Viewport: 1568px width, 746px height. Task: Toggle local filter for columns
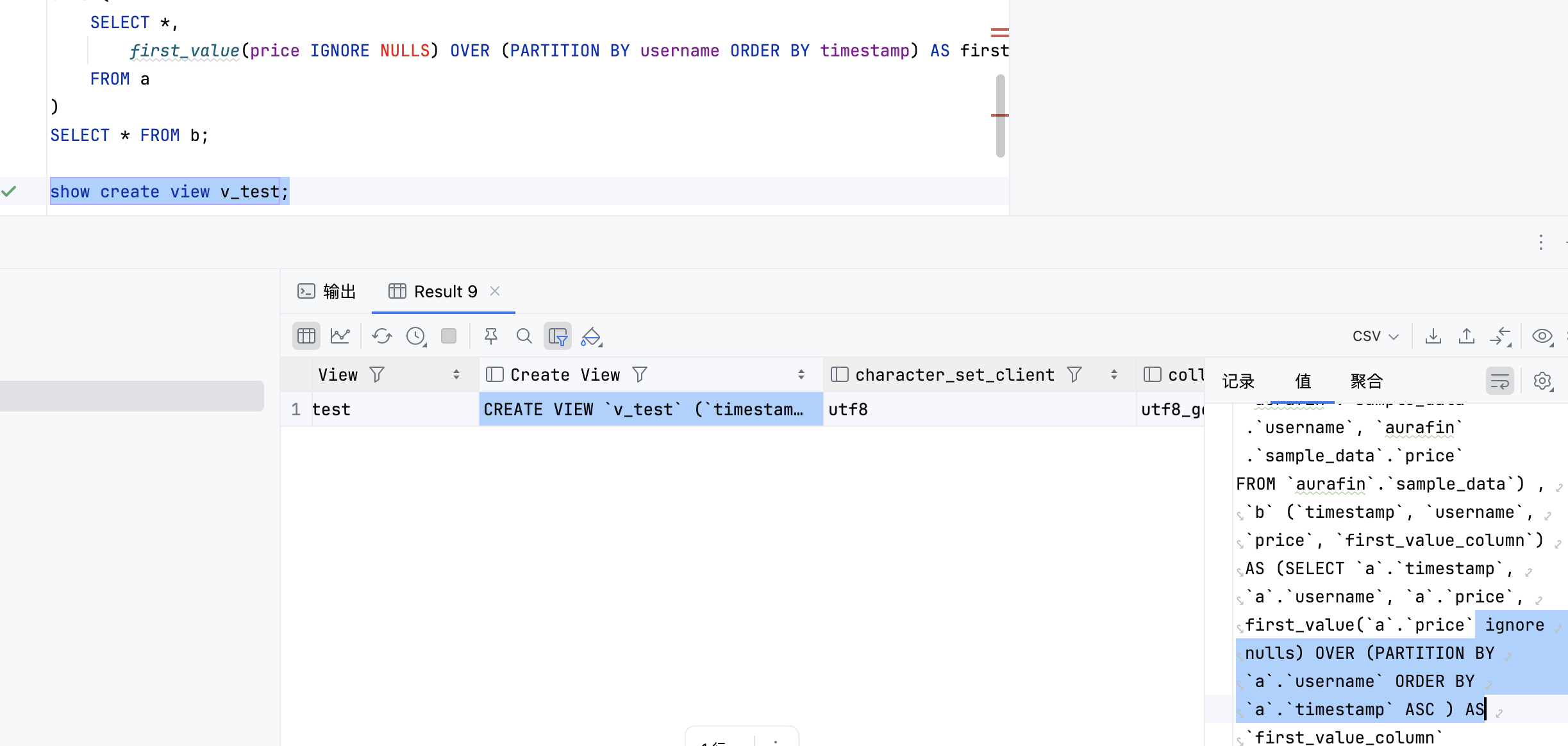[x=558, y=336]
